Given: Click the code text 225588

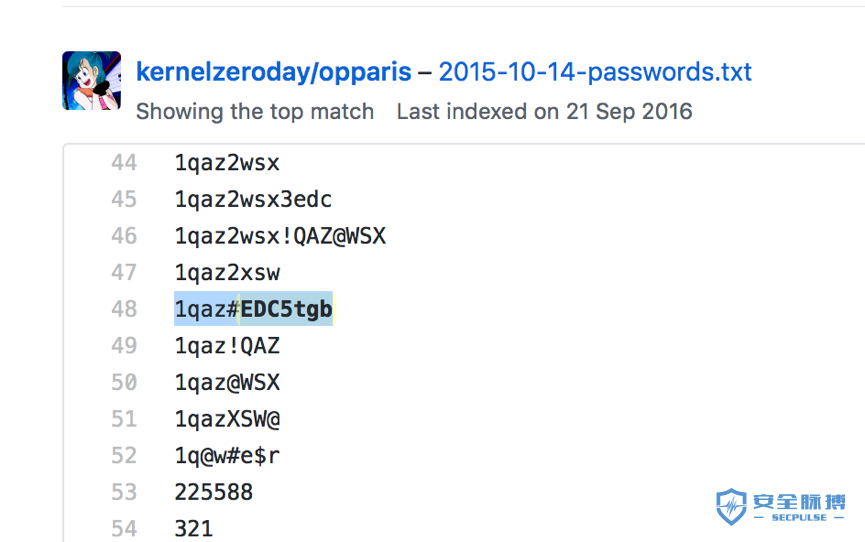Looking at the screenshot, I should 214,492.
